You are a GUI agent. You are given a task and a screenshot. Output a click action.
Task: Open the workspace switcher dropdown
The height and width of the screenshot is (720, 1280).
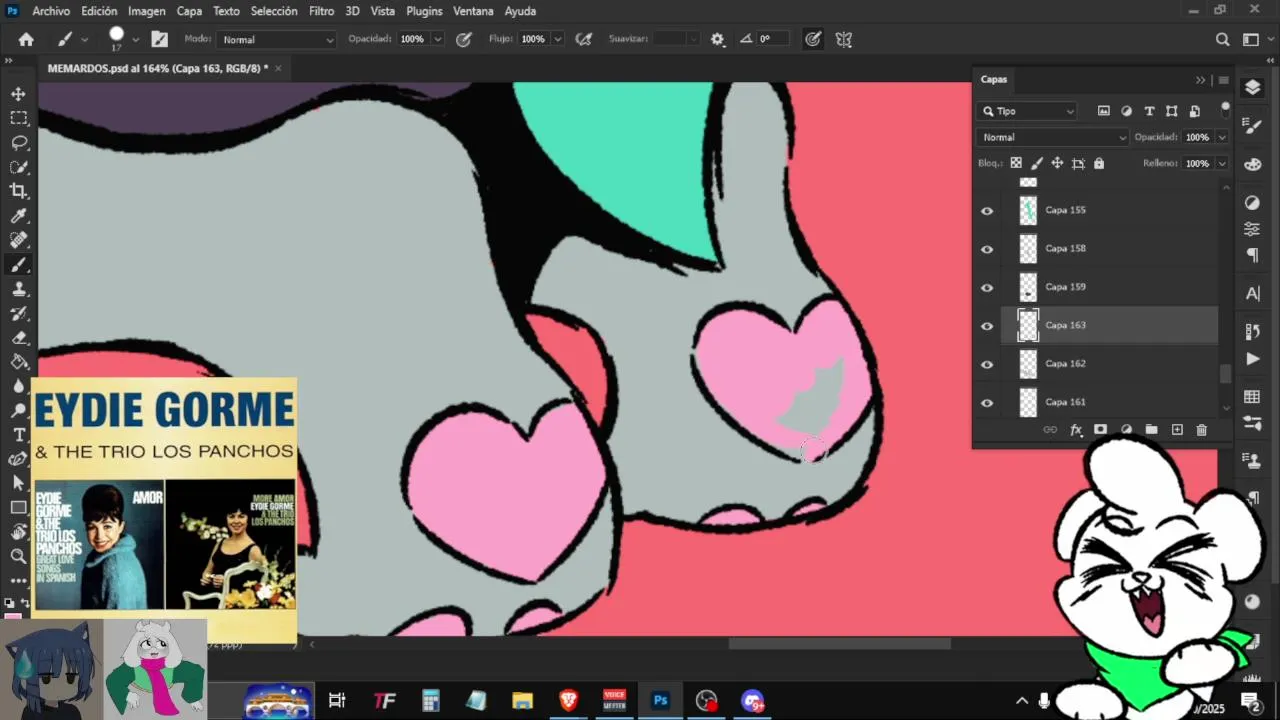click(1255, 39)
